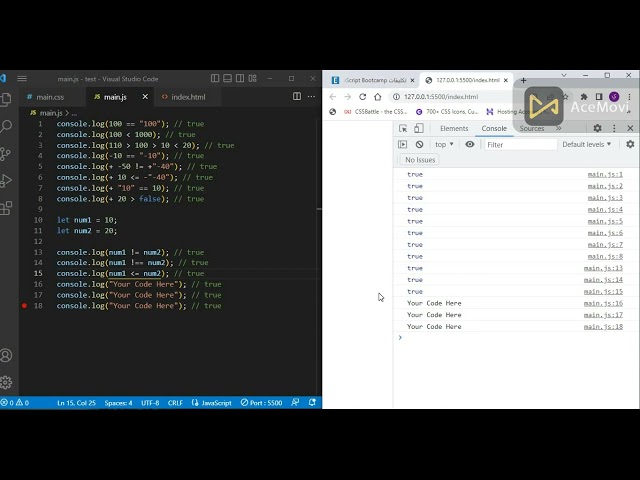The height and width of the screenshot is (480, 640).
Task: Open the Console settings gear
Action: pyautogui.click(x=630, y=144)
